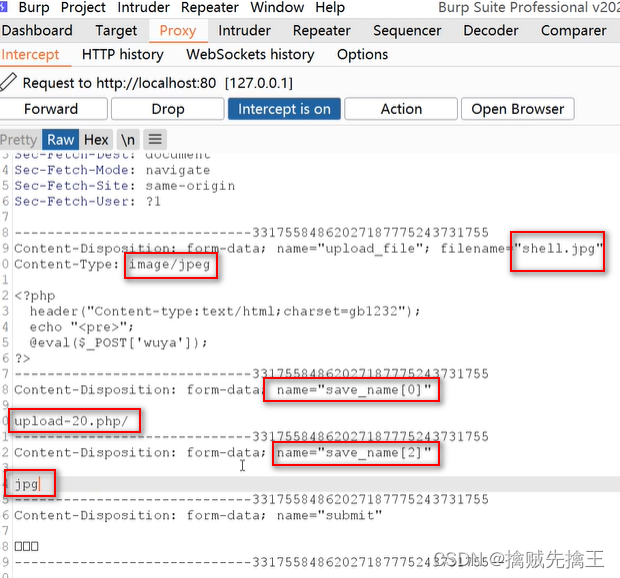Open the Help menu
Screen dimensions: 620x578
(330, 7)
